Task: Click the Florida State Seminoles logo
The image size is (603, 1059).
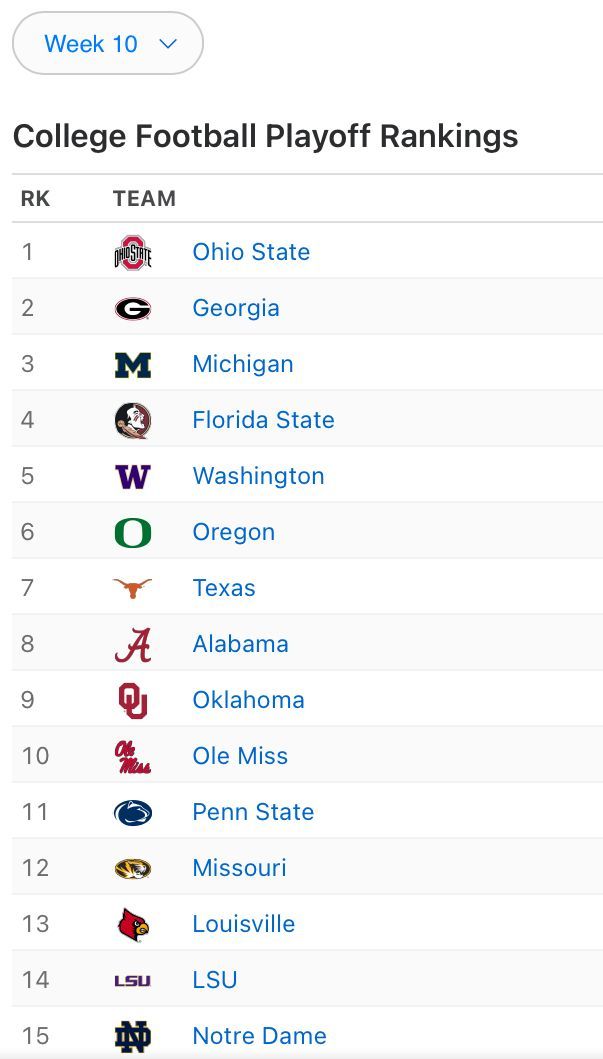Action: pyautogui.click(x=133, y=421)
